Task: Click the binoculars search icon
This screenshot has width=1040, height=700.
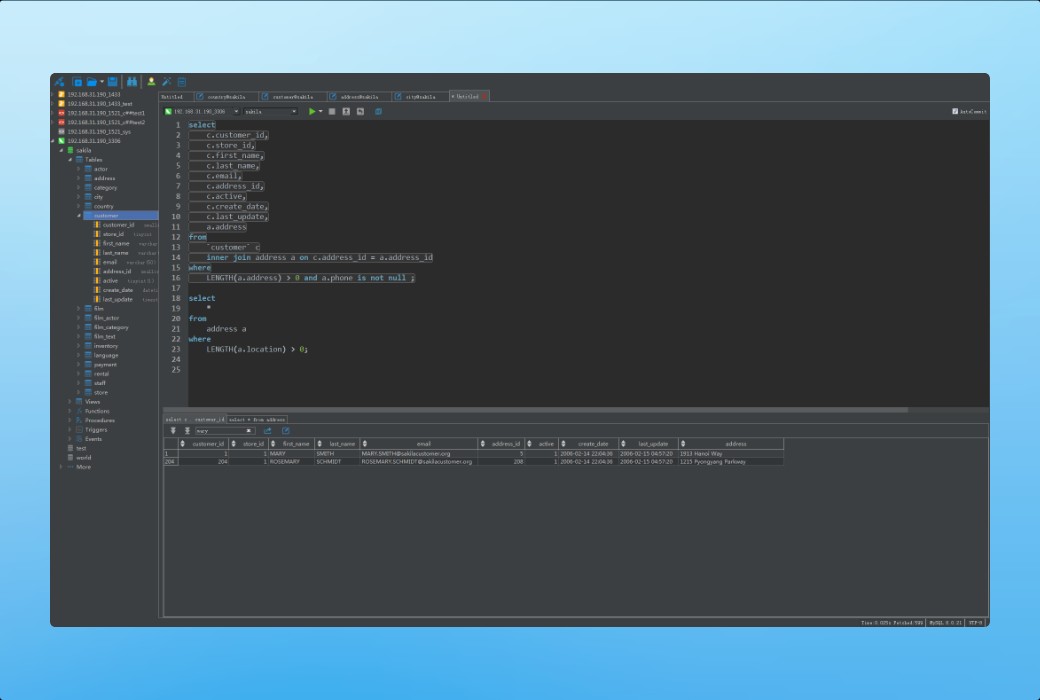Action: [x=131, y=82]
